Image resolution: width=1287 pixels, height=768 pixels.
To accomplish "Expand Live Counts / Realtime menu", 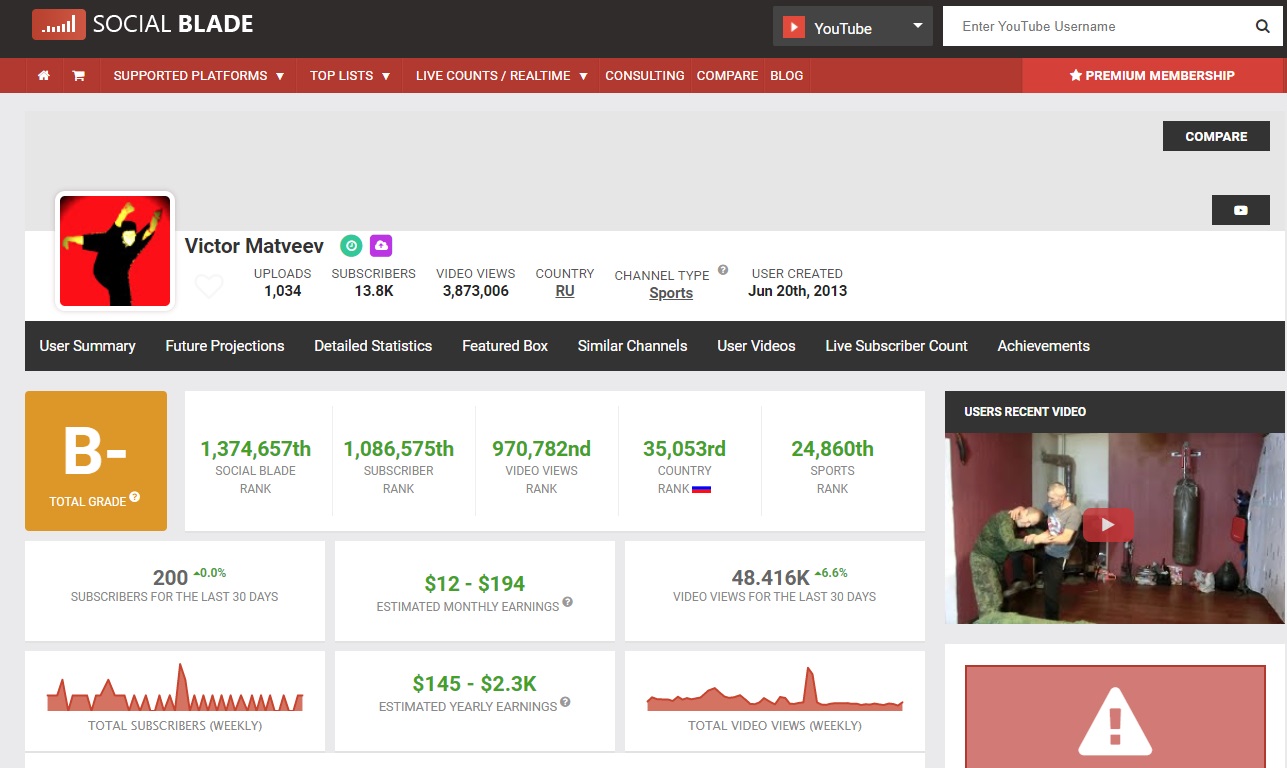I will [x=502, y=76].
